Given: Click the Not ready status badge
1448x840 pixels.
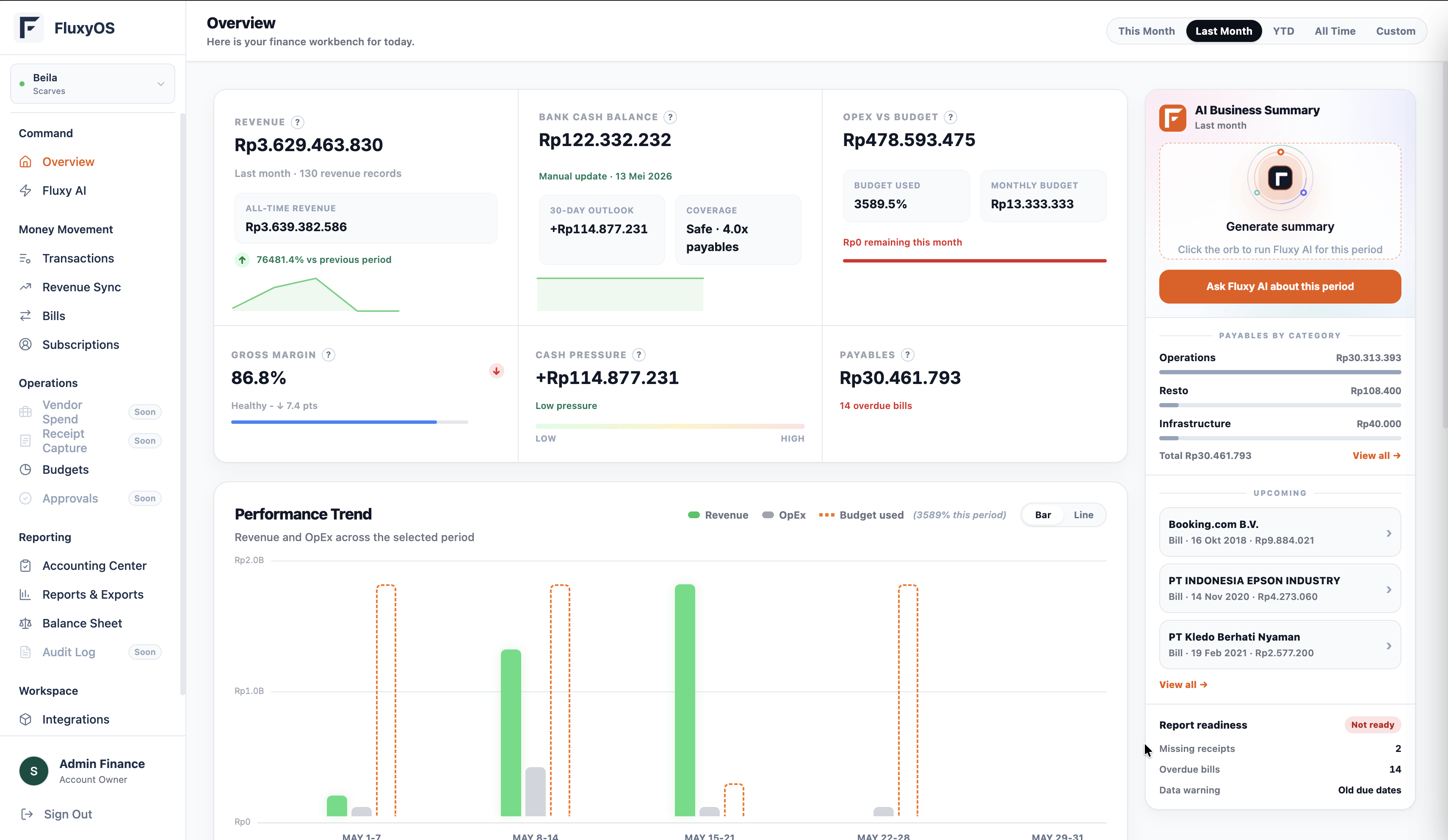Looking at the screenshot, I should (x=1372, y=724).
